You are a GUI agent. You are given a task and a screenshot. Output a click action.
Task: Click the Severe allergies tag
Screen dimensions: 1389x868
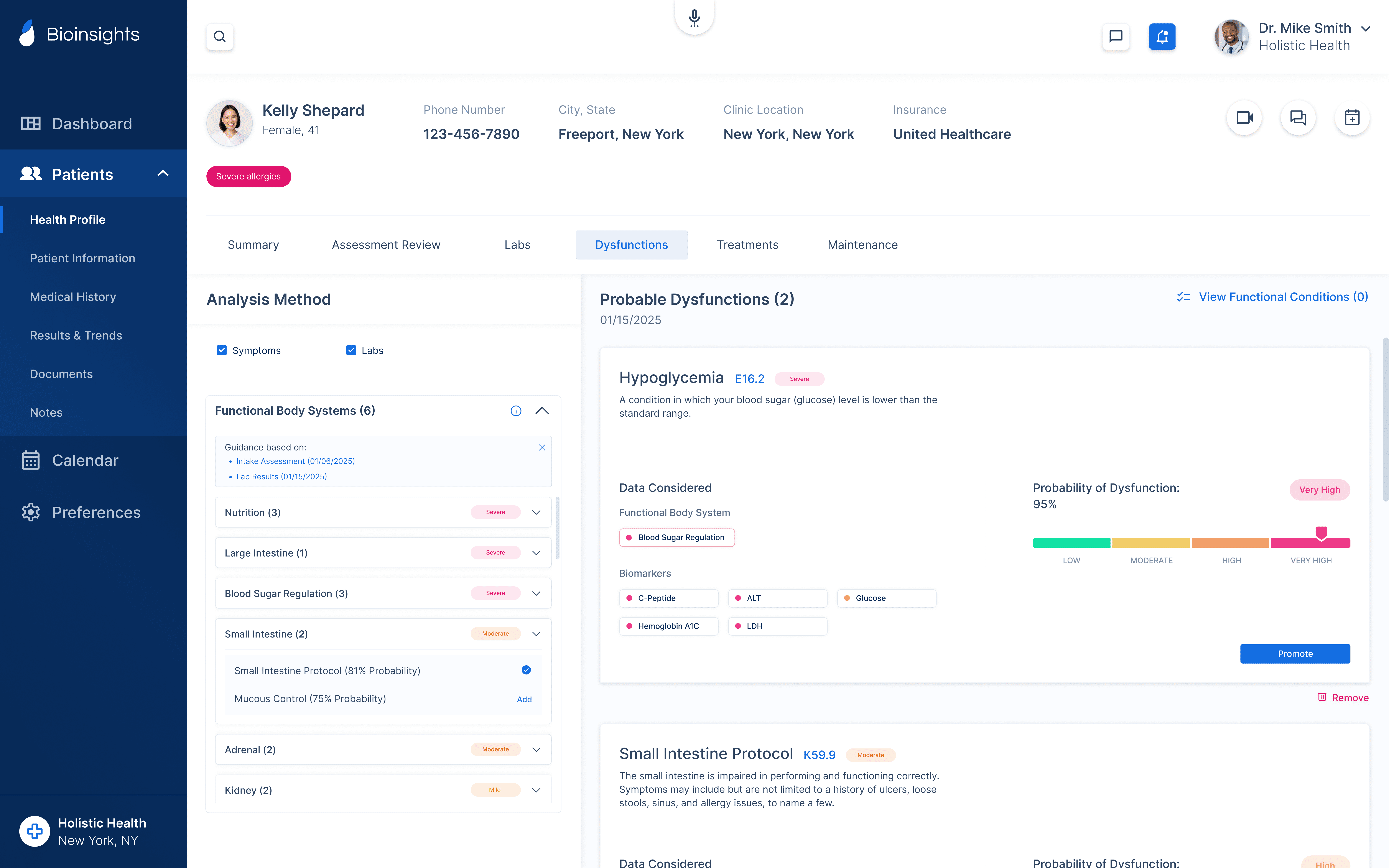(x=249, y=177)
